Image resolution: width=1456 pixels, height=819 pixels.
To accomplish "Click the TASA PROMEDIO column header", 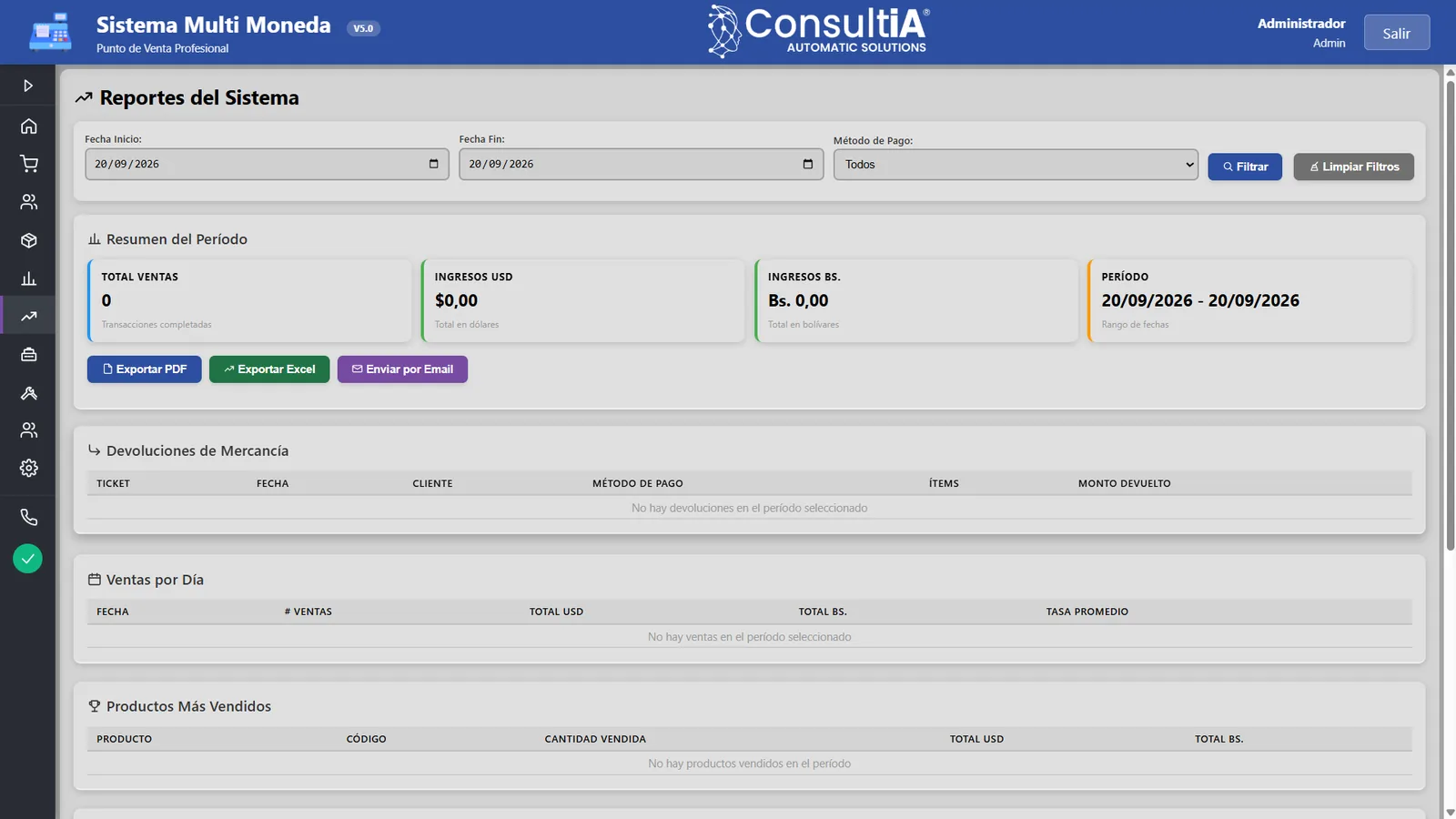I will pos(1087,612).
